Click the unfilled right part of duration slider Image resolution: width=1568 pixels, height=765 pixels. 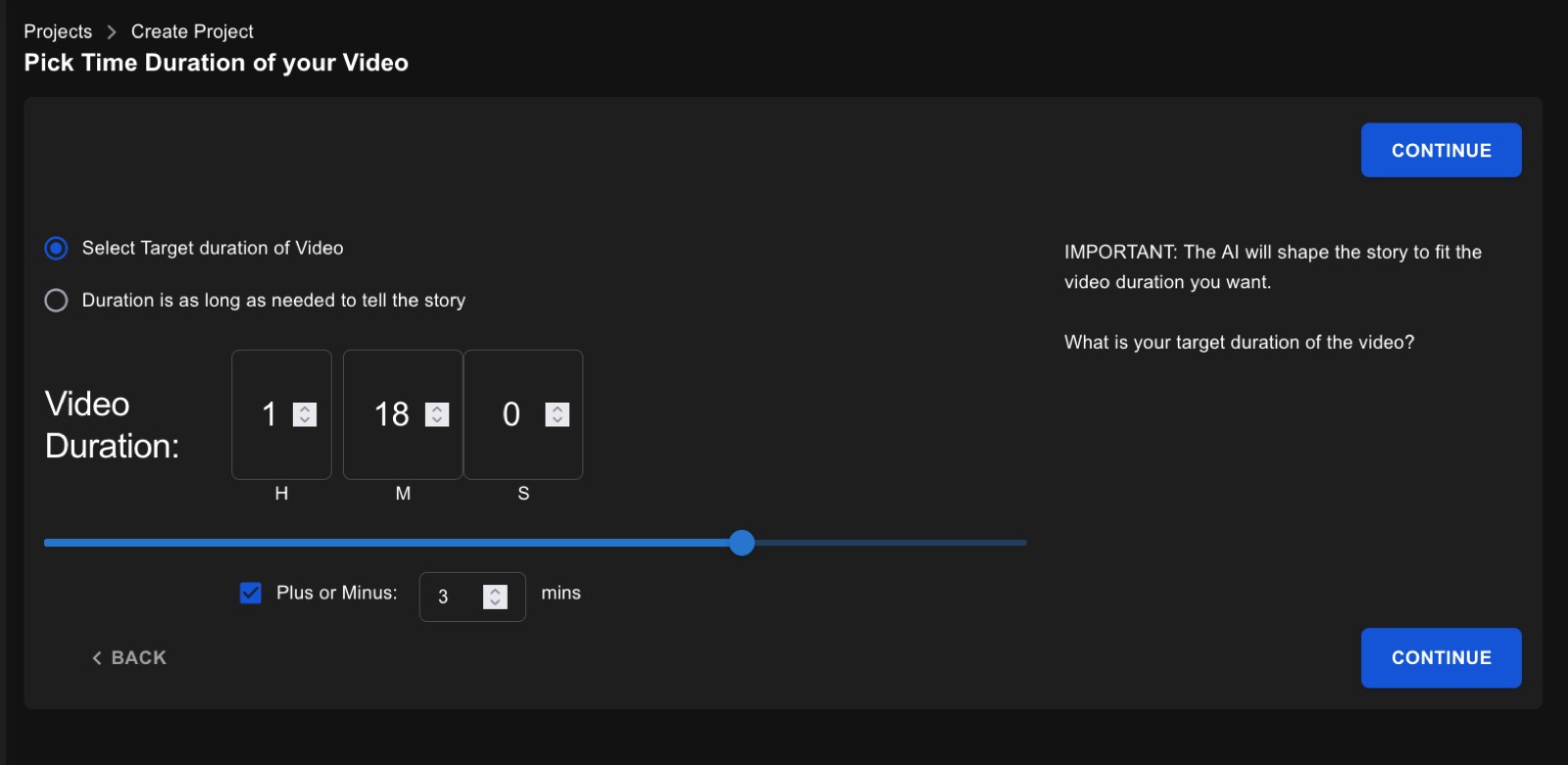(890, 543)
